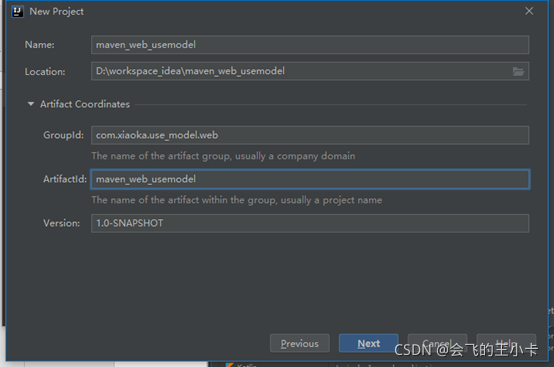The image size is (554, 367).
Task: Click the Version label
Action: [61, 223]
